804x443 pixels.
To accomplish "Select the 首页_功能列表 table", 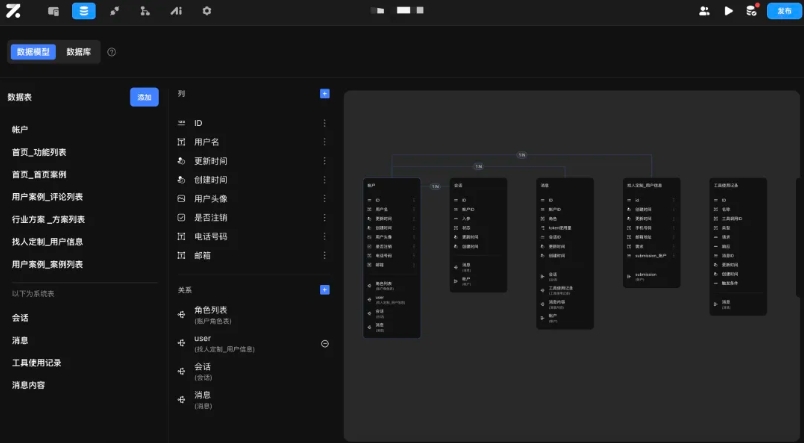I will tap(39, 152).
